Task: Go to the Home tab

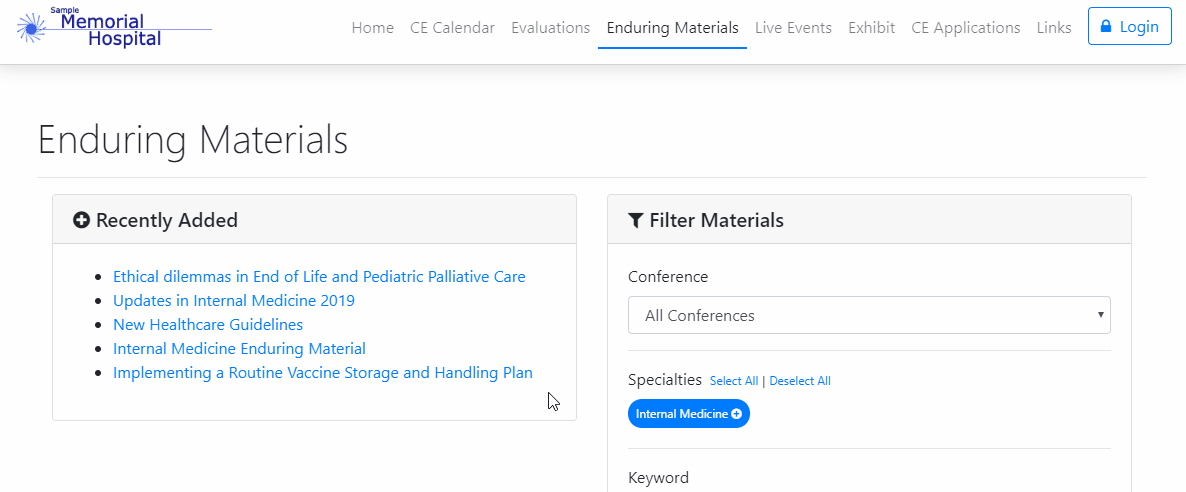Action: point(372,28)
